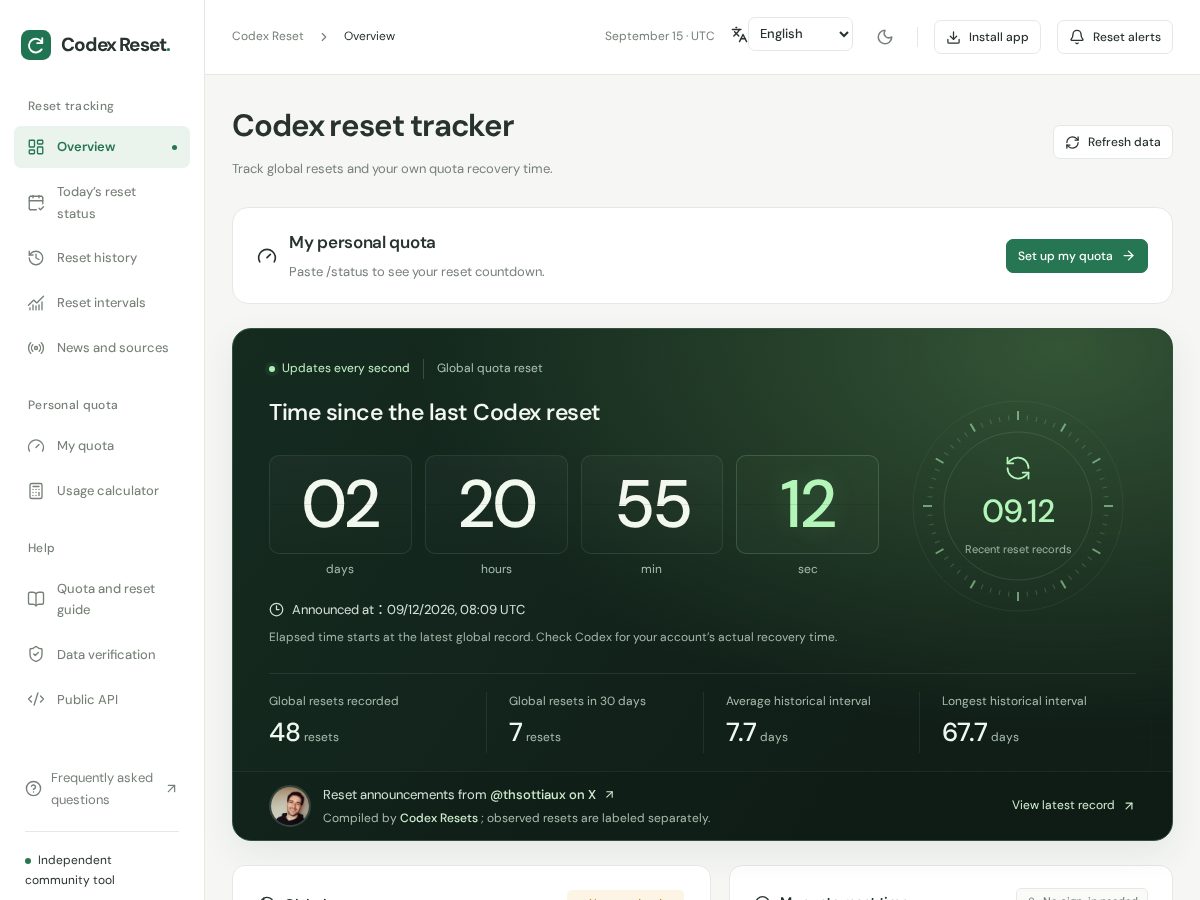Click the Overview grid icon
1200x900 pixels.
click(36, 147)
